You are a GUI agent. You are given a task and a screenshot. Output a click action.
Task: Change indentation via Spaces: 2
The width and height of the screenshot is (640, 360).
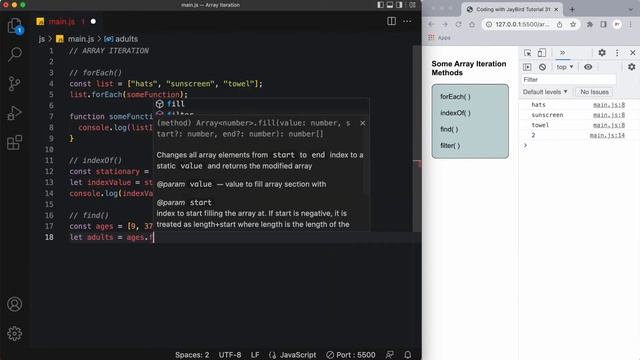(192, 355)
